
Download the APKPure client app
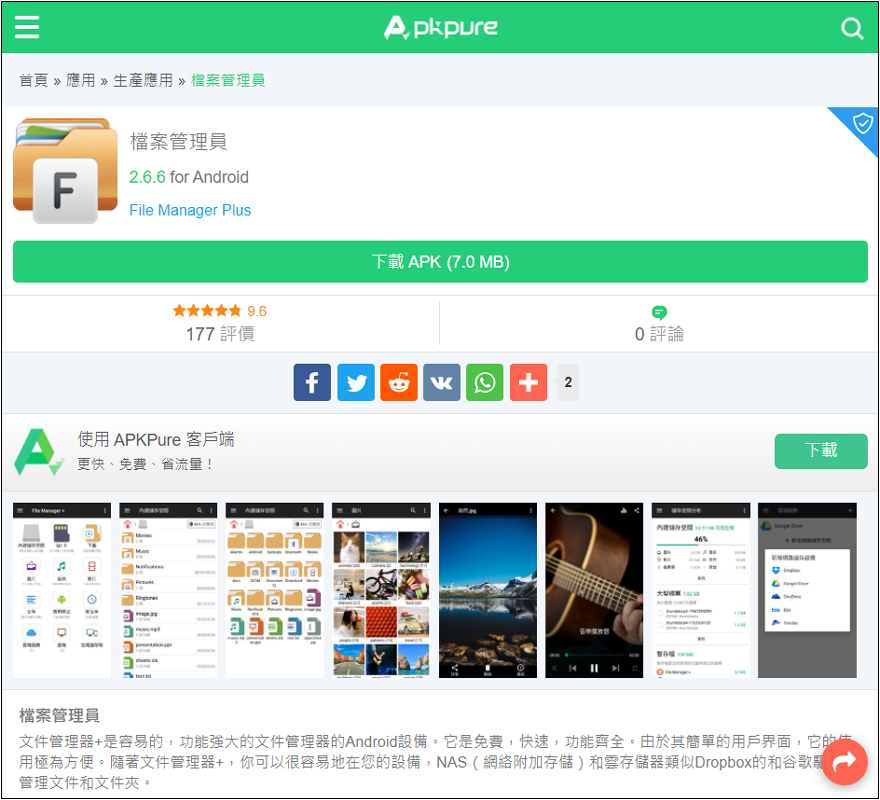click(820, 451)
